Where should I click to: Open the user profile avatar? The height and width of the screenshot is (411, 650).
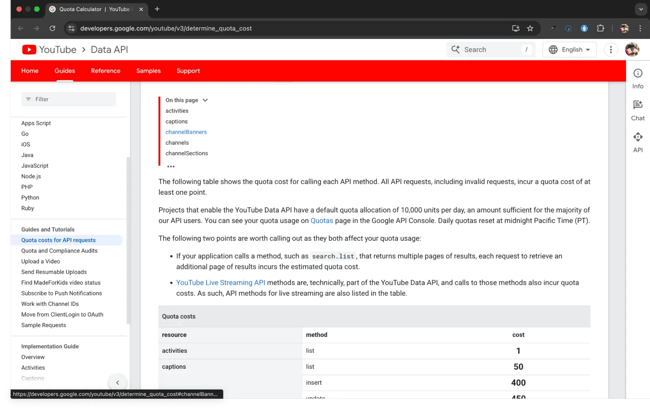pos(632,49)
